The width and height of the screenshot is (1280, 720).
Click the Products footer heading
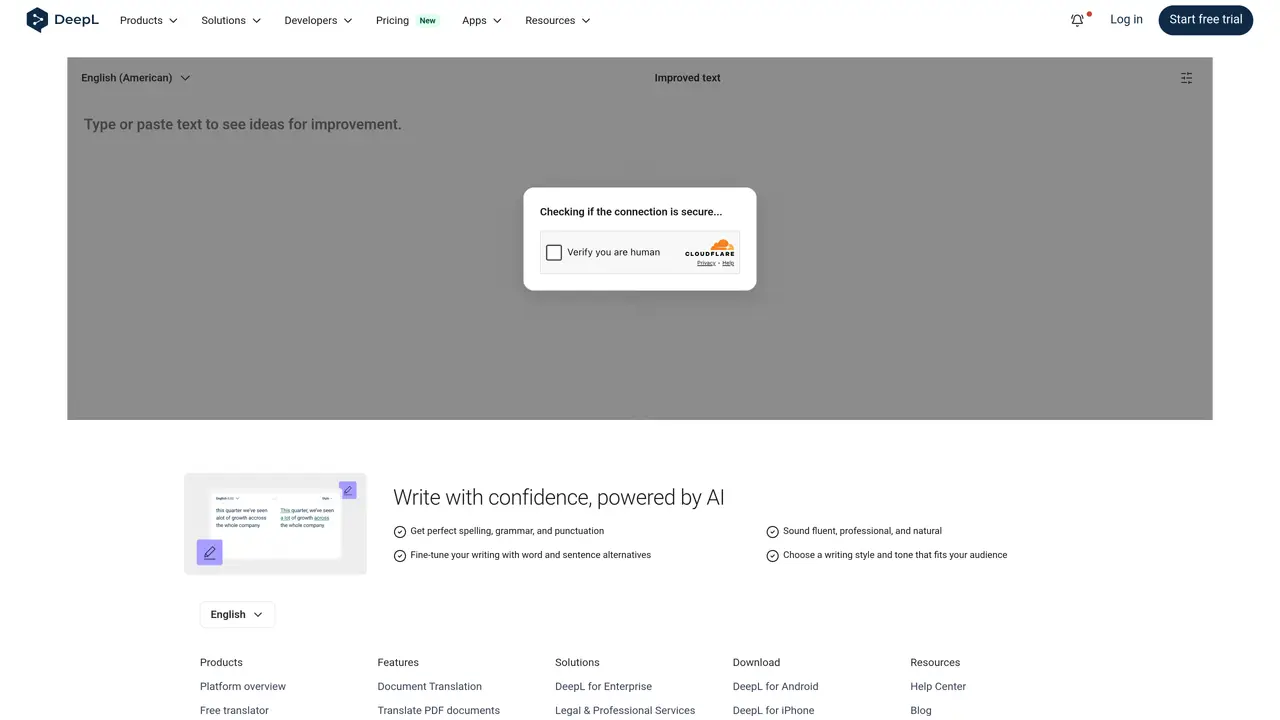(221, 663)
